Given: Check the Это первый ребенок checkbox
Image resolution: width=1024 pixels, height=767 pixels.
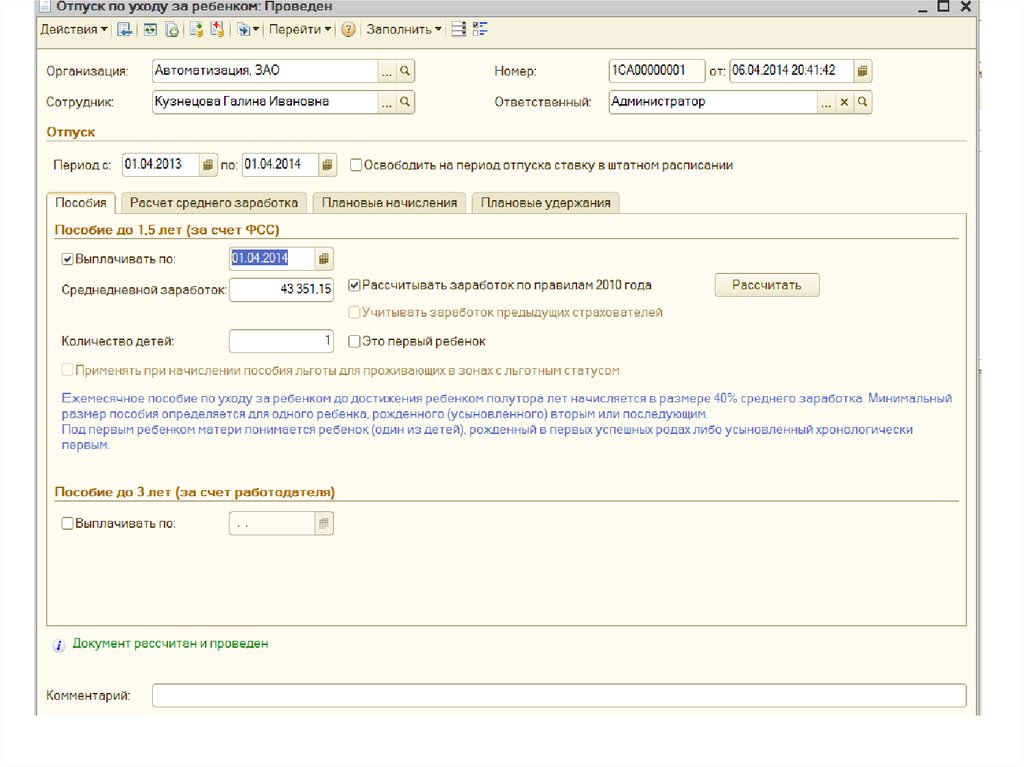Looking at the screenshot, I should (355, 341).
